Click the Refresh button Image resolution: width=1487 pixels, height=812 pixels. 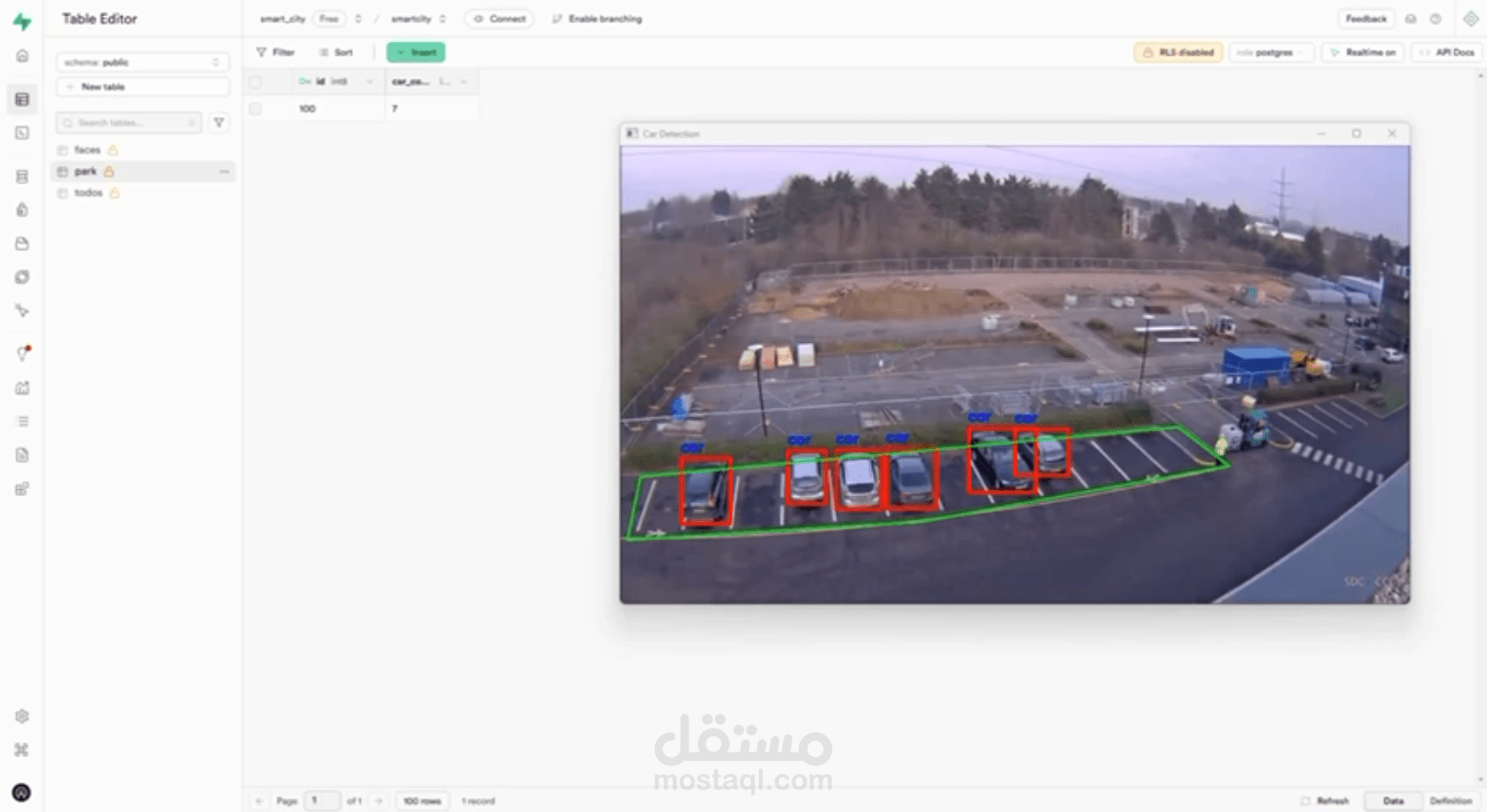pos(1325,800)
